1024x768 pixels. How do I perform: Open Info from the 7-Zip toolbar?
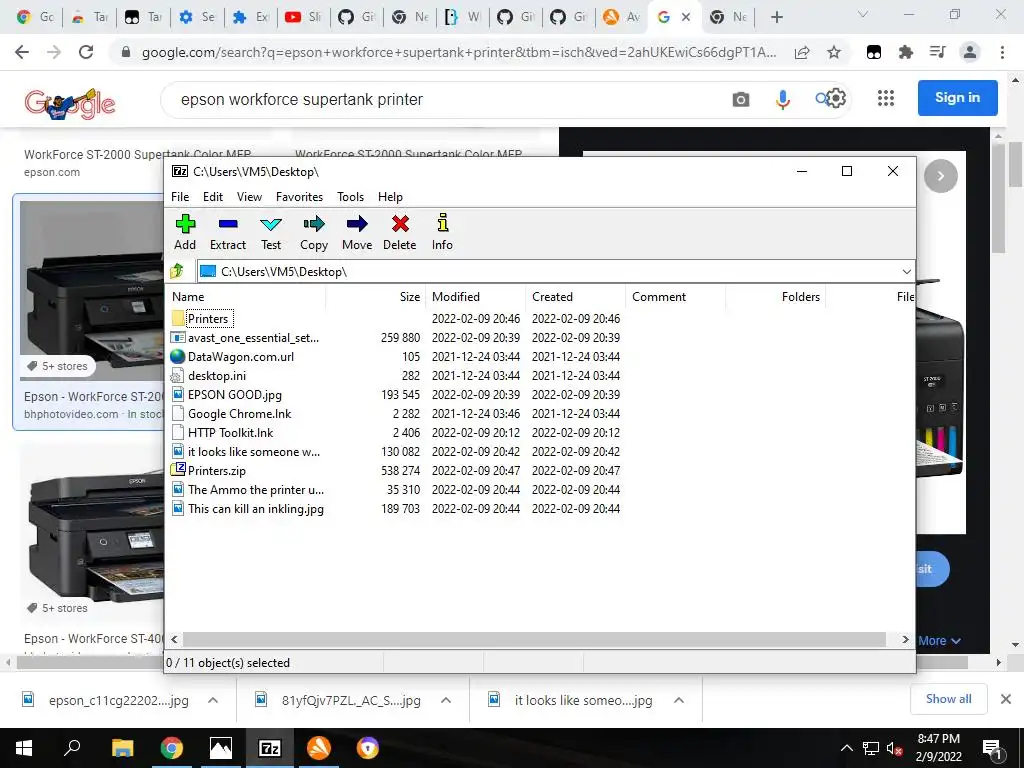442,232
